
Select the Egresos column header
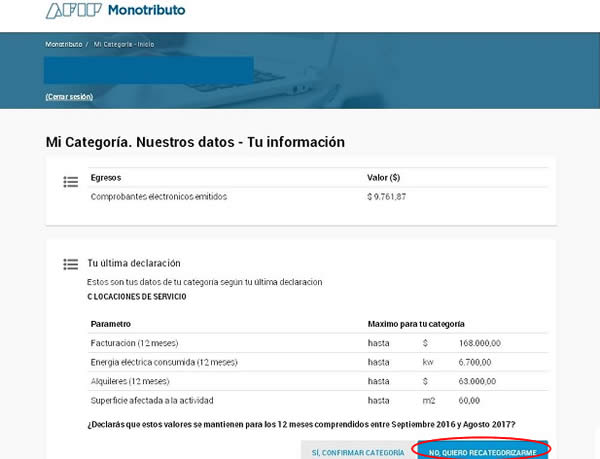tap(106, 178)
